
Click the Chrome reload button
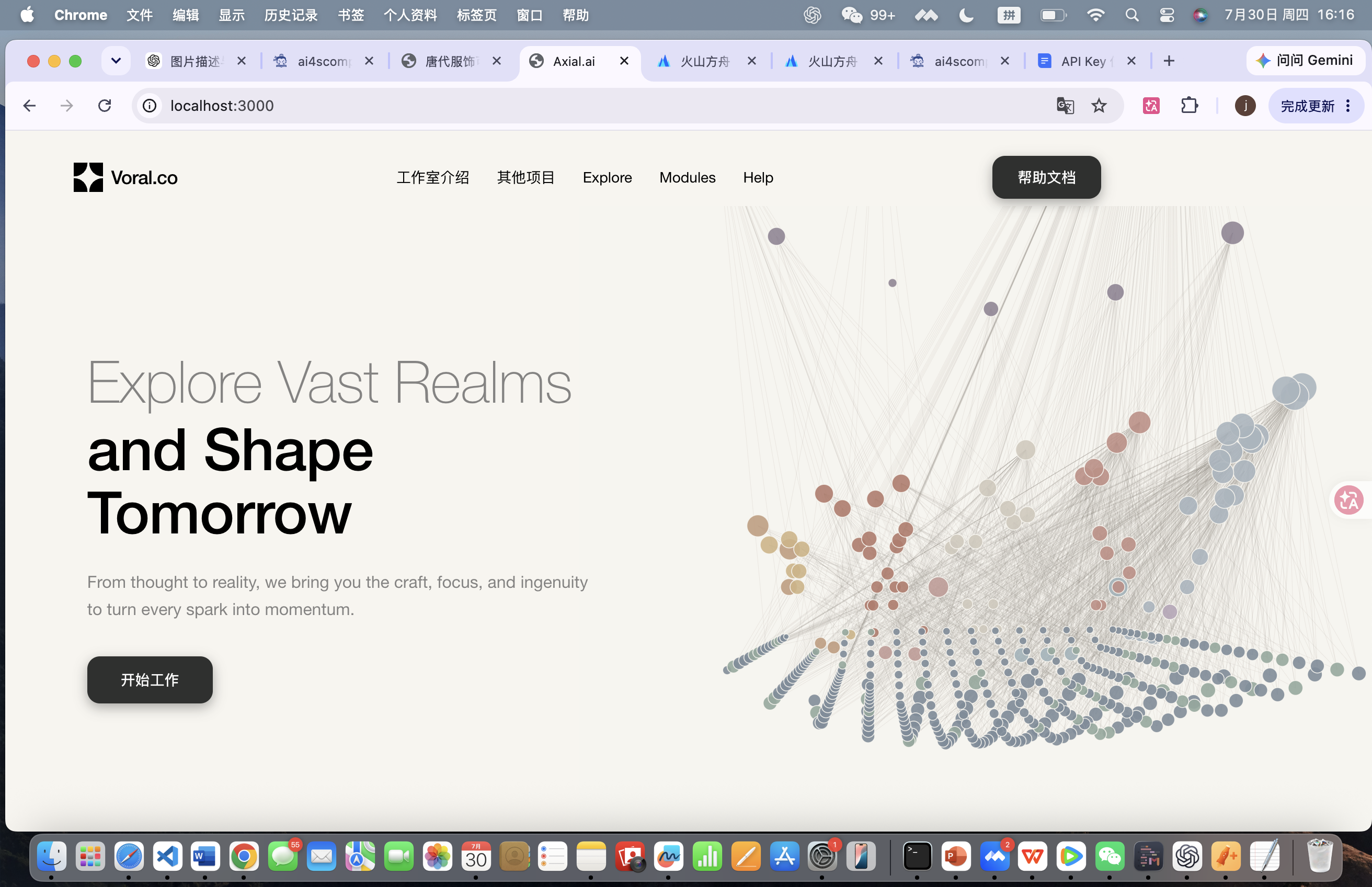(104, 106)
